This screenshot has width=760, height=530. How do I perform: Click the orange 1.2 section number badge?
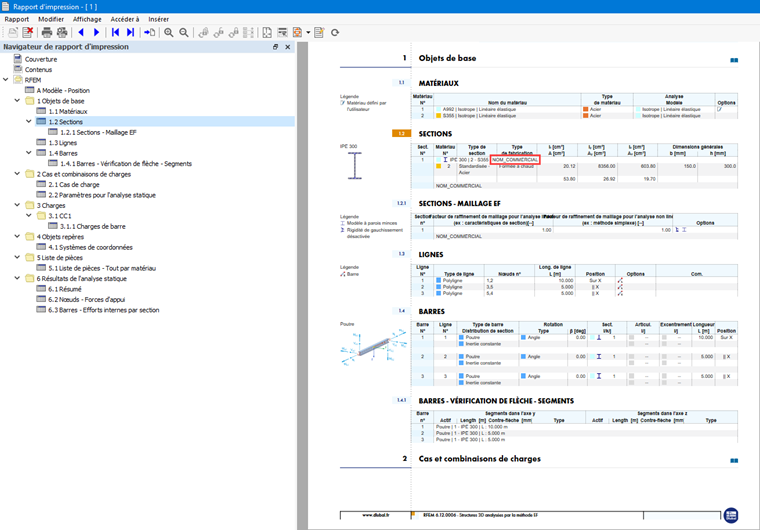pyautogui.click(x=401, y=133)
